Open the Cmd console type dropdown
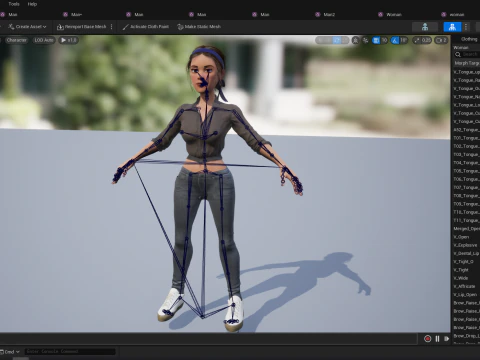Image resolution: width=480 pixels, height=360 pixels. (x=10, y=352)
